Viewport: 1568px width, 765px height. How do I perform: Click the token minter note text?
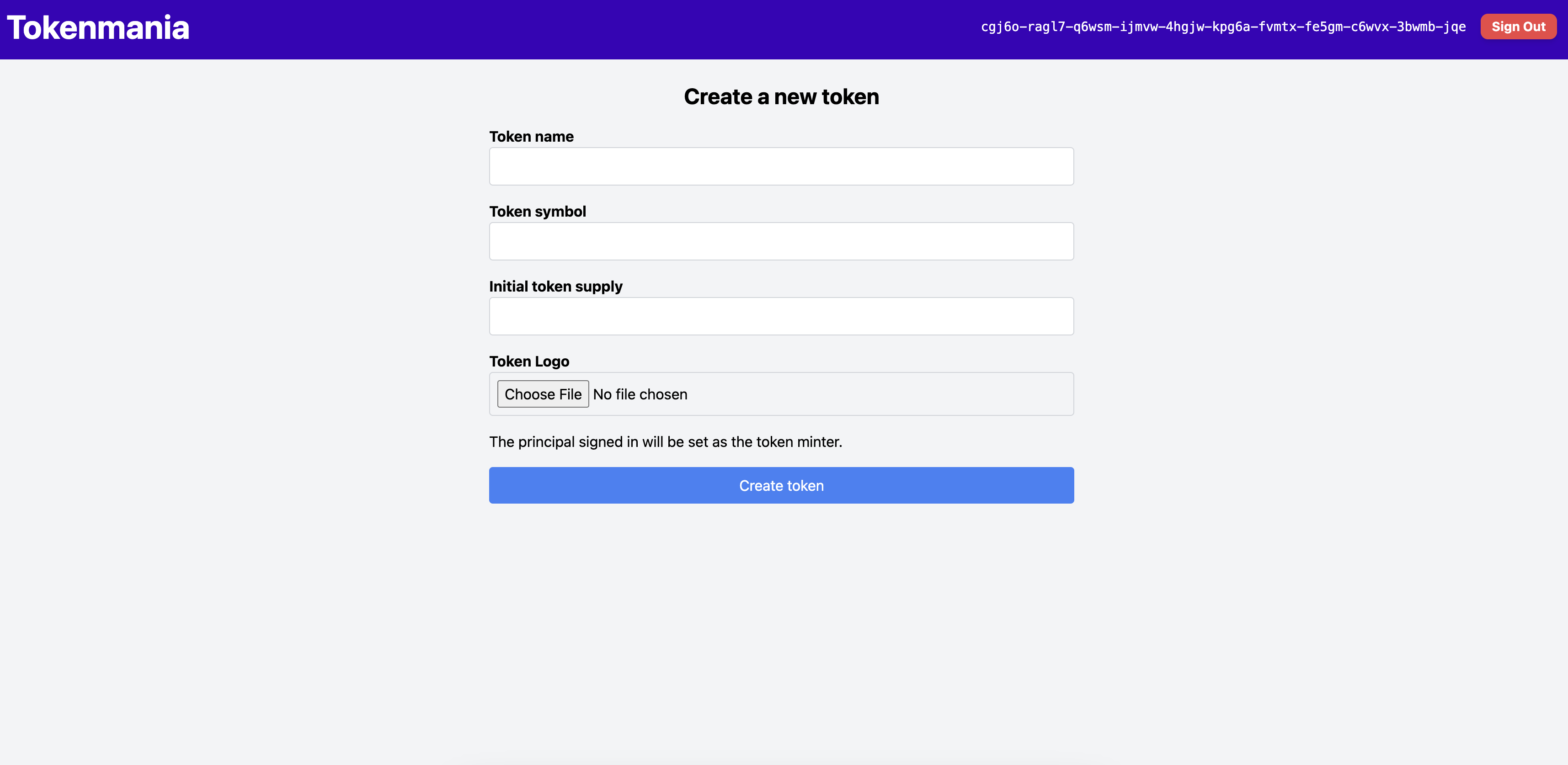coord(665,442)
